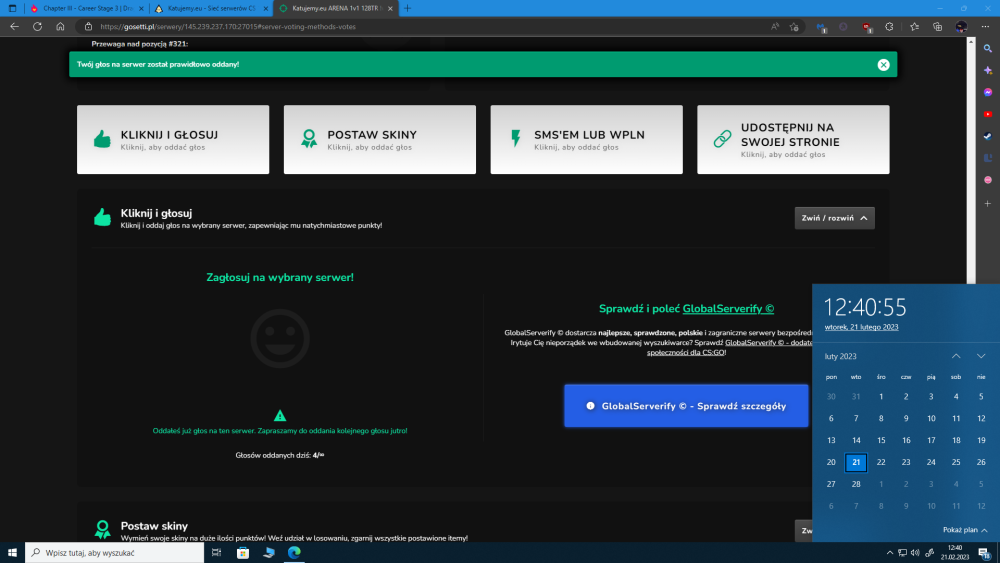
Task: Click the luty 2023 month header
Action: click(x=840, y=356)
